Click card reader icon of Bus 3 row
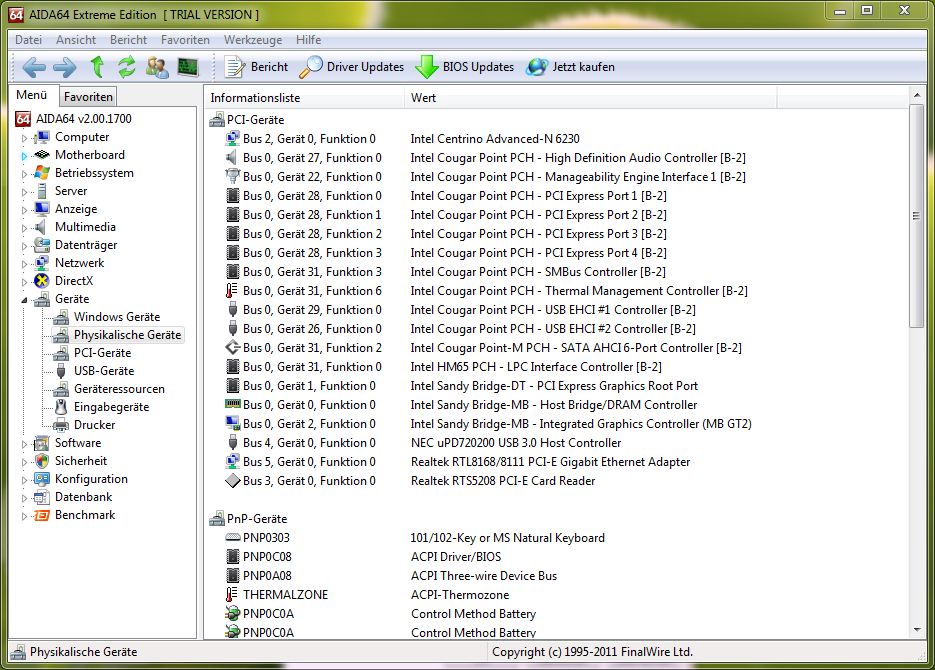 pyautogui.click(x=233, y=481)
